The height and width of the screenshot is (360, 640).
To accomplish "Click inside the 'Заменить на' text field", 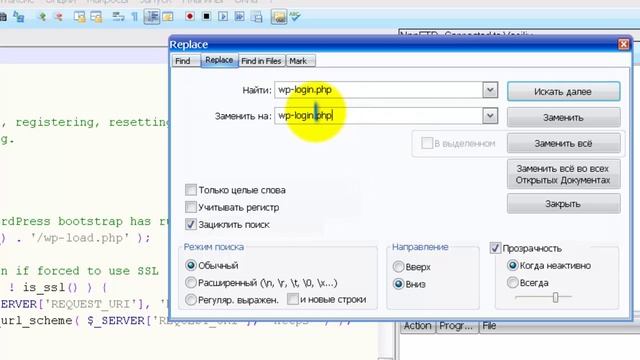I will (x=378, y=116).
